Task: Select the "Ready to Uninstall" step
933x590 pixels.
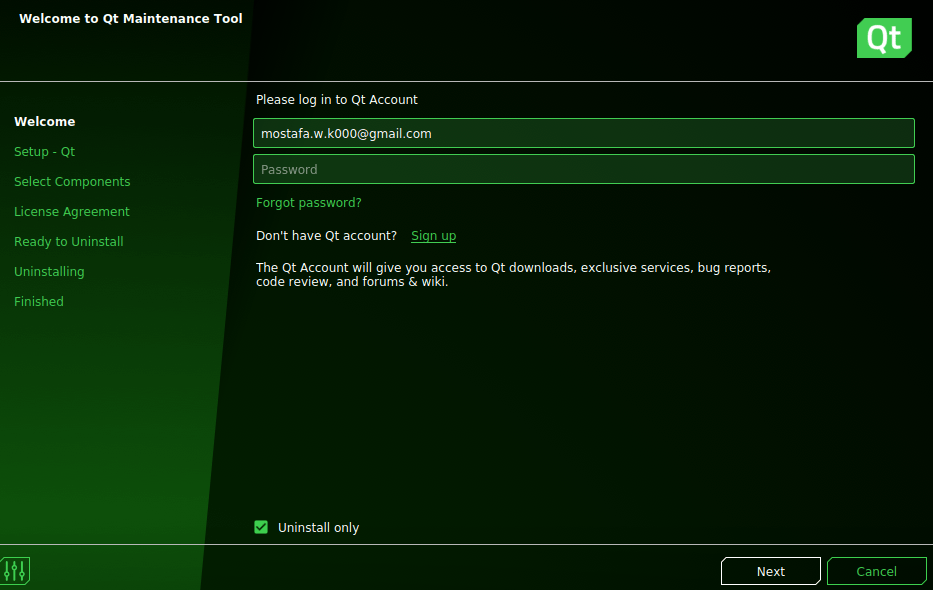Action: pos(68,241)
